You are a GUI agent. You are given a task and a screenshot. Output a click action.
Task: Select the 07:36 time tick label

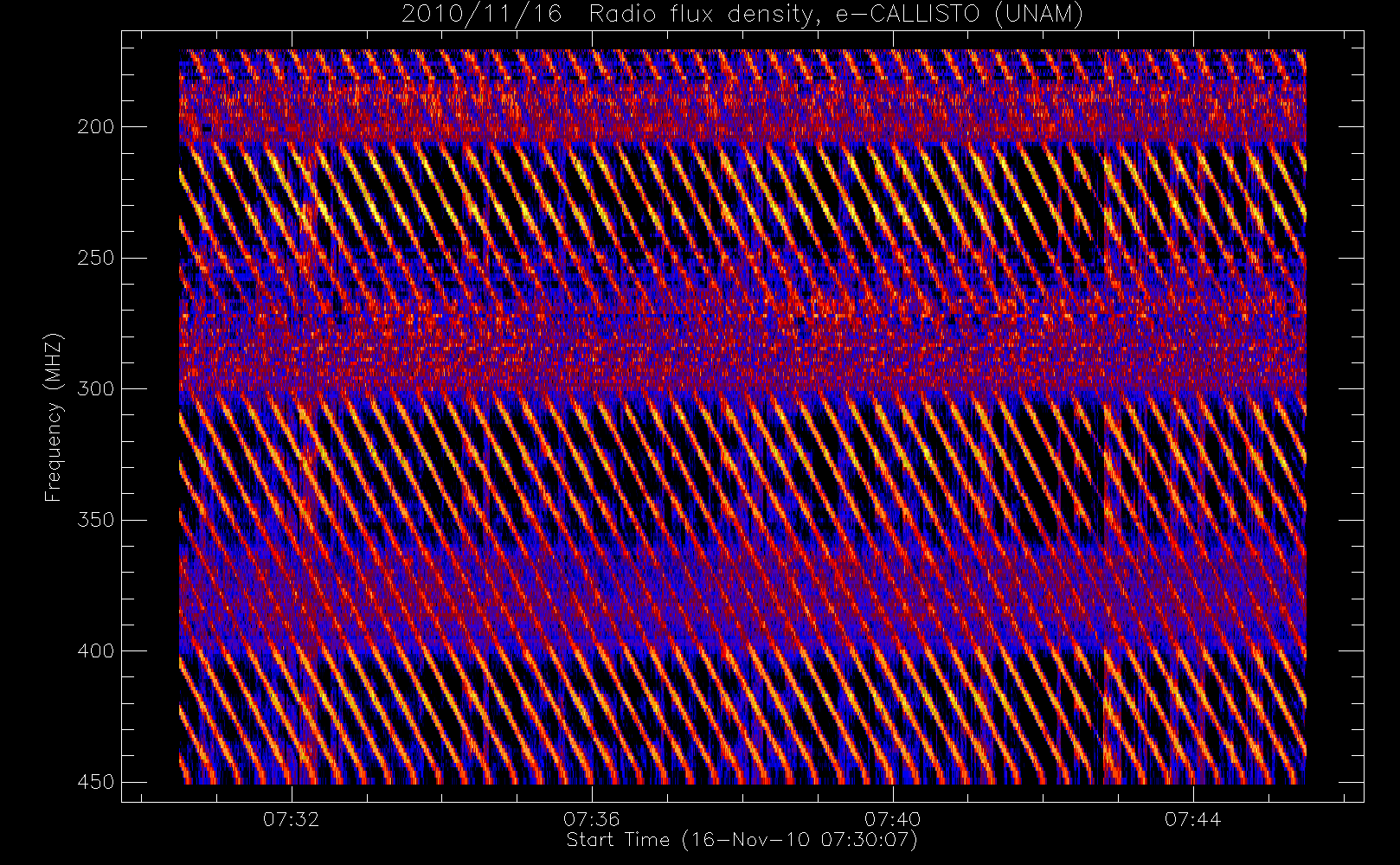point(592,819)
